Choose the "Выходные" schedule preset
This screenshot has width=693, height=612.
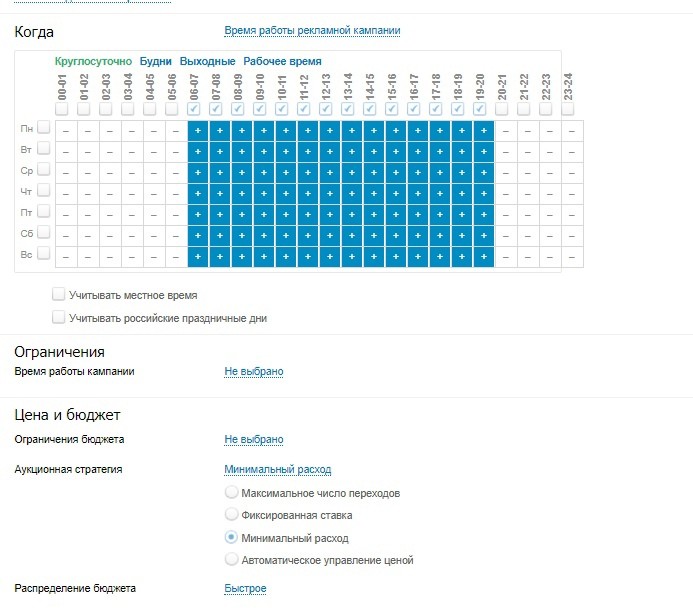click(207, 61)
